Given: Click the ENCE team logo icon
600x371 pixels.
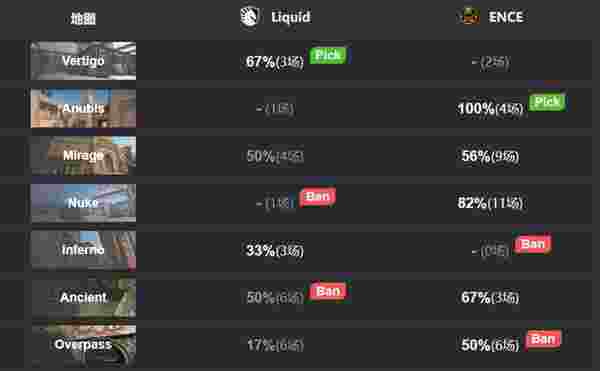Looking at the screenshot, I should 471,16.
